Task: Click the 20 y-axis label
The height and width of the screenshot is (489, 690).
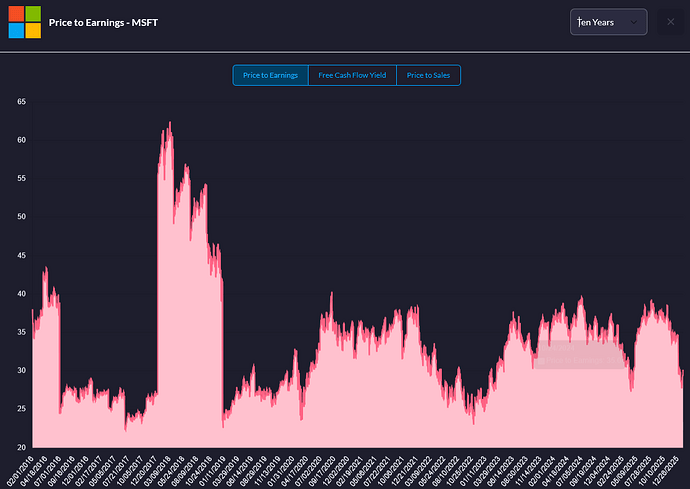Action: [22, 447]
